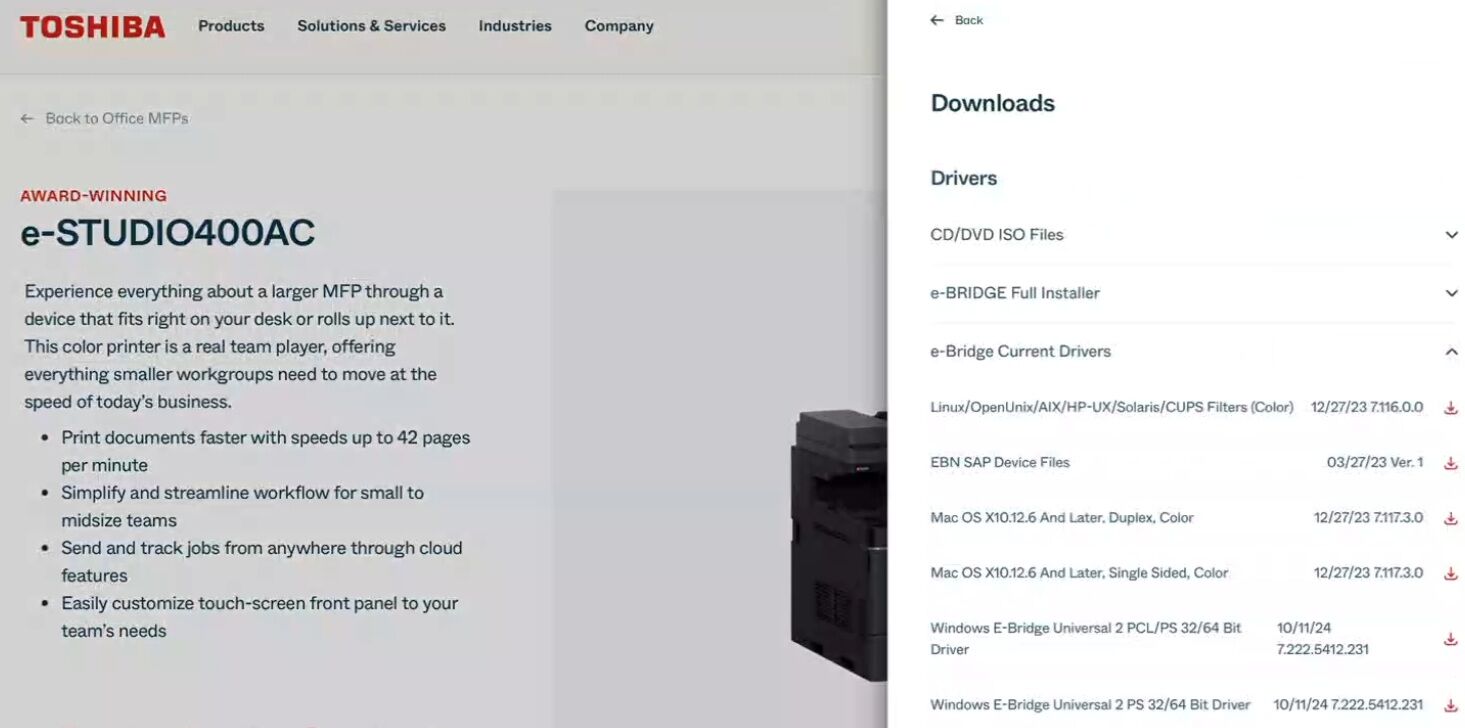Screen dimensions: 1465x728
Task: Download Mac OS Single Sided Color driver
Action: click(1451, 574)
